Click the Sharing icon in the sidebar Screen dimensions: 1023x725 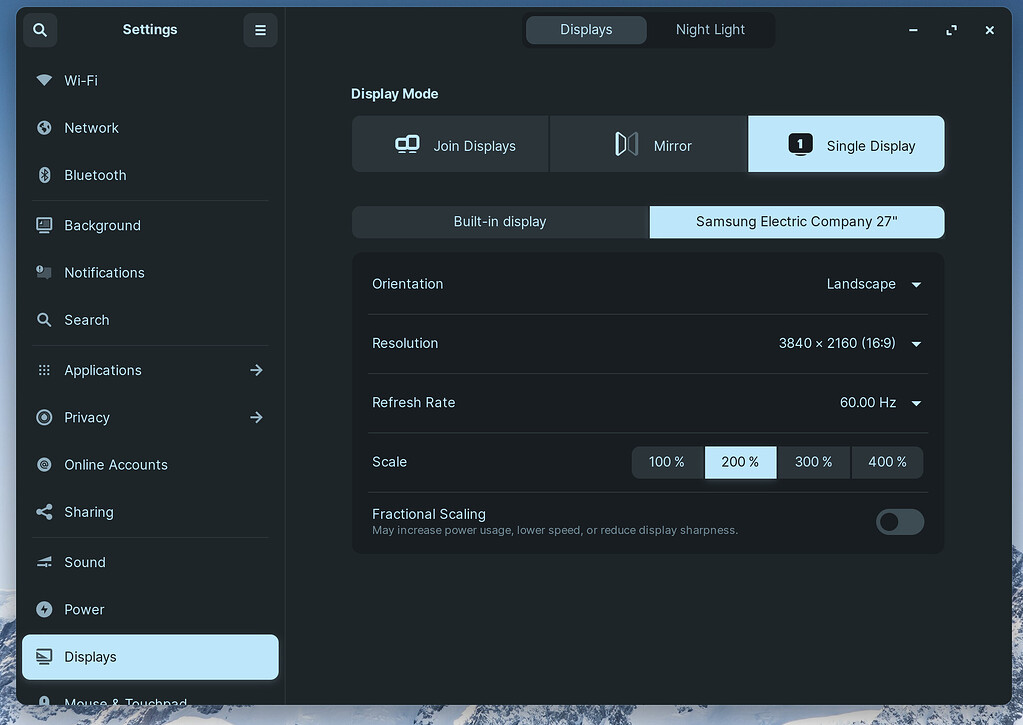(x=43, y=512)
